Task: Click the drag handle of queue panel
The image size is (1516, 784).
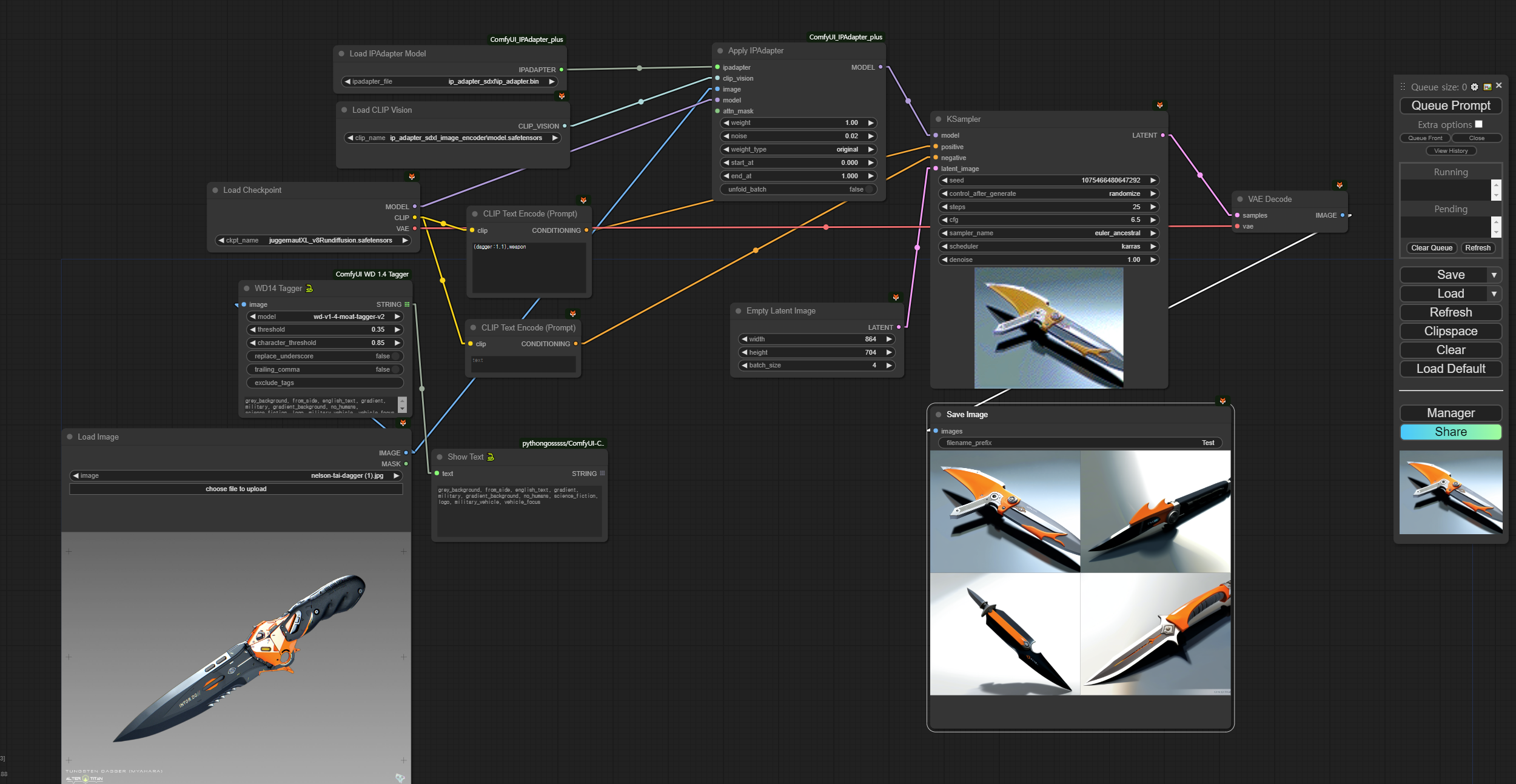Action: (1403, 87)
